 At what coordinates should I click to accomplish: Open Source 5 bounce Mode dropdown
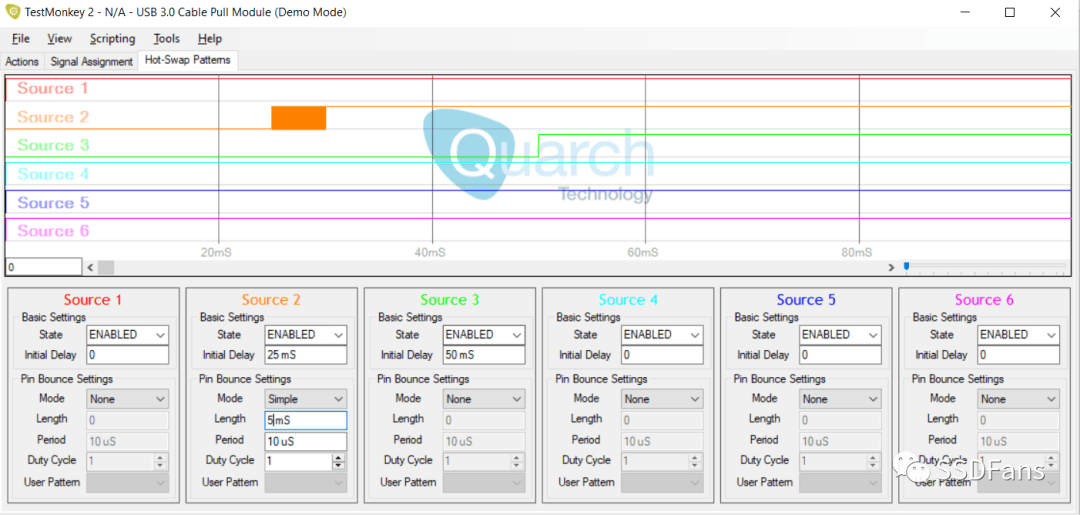(x=840, y=399)
